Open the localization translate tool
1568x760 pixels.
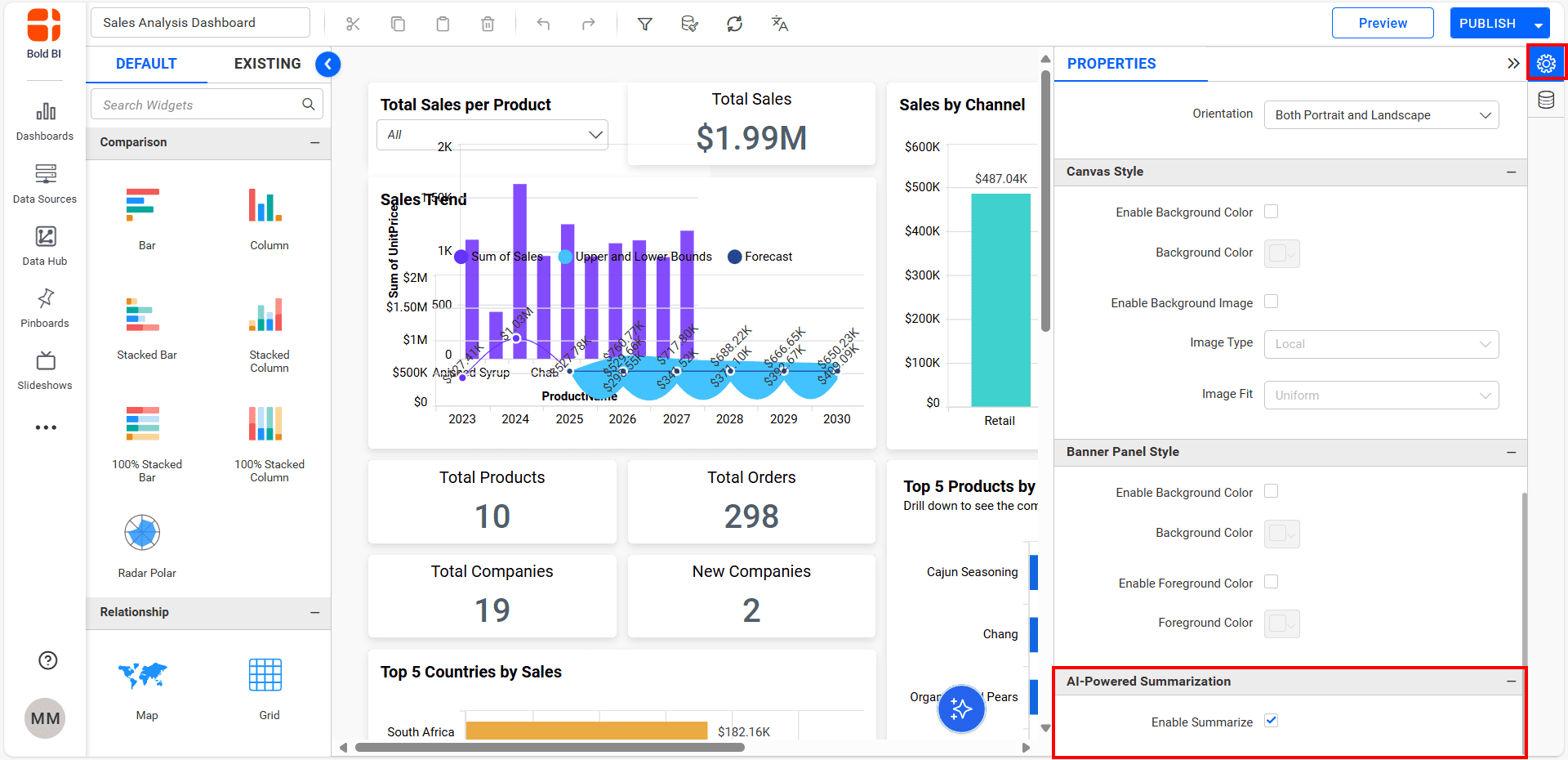point(779,24)
